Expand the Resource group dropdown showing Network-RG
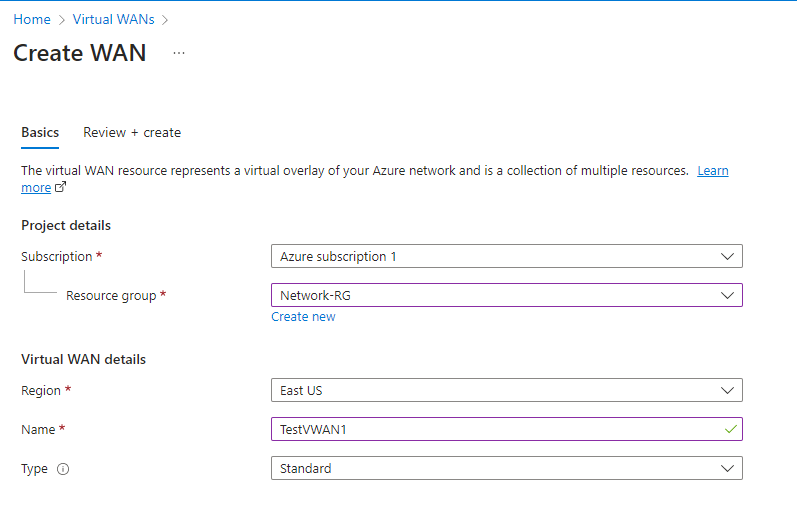797x525 pixels. pyautogui.click(x=506, y=295)
